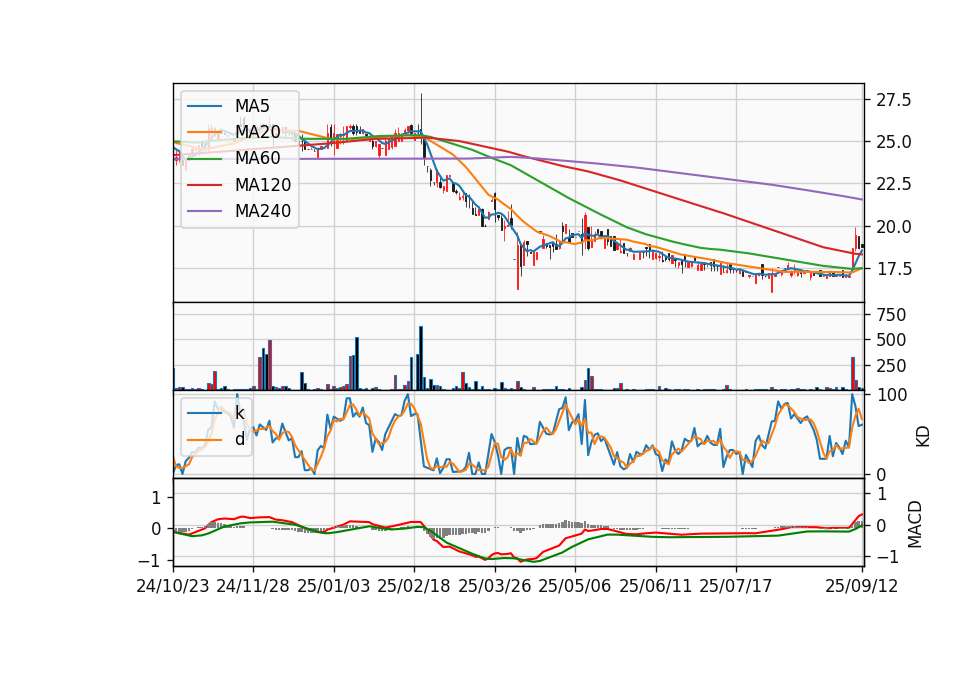Click the left MACD axis -1 tick
The height and width of the screenshot is (690, 960).
tap(149, 561)
